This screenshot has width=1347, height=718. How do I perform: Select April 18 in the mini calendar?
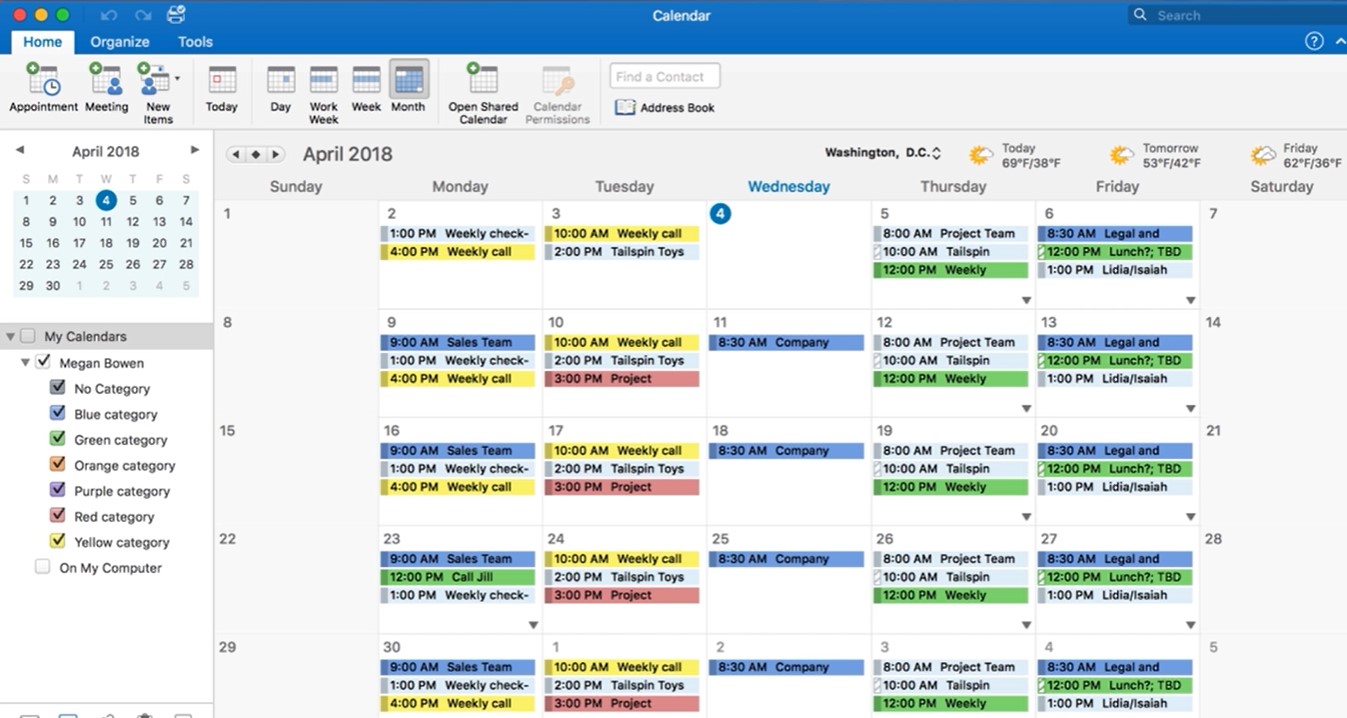[106, 243]
